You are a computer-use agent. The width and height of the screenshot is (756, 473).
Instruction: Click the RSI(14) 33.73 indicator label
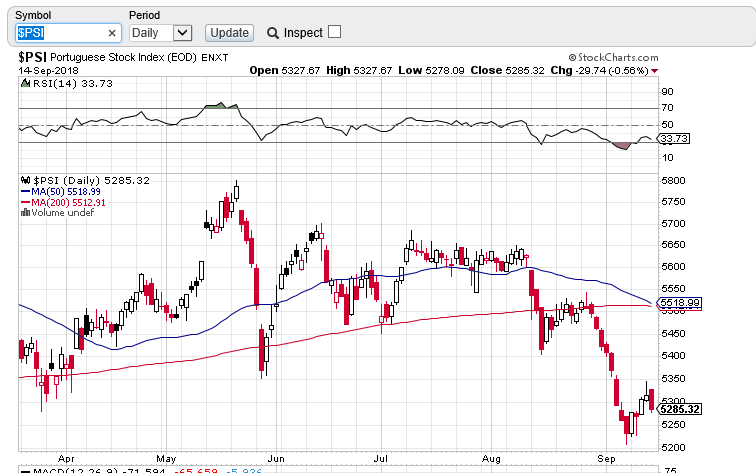pos(72,83)
